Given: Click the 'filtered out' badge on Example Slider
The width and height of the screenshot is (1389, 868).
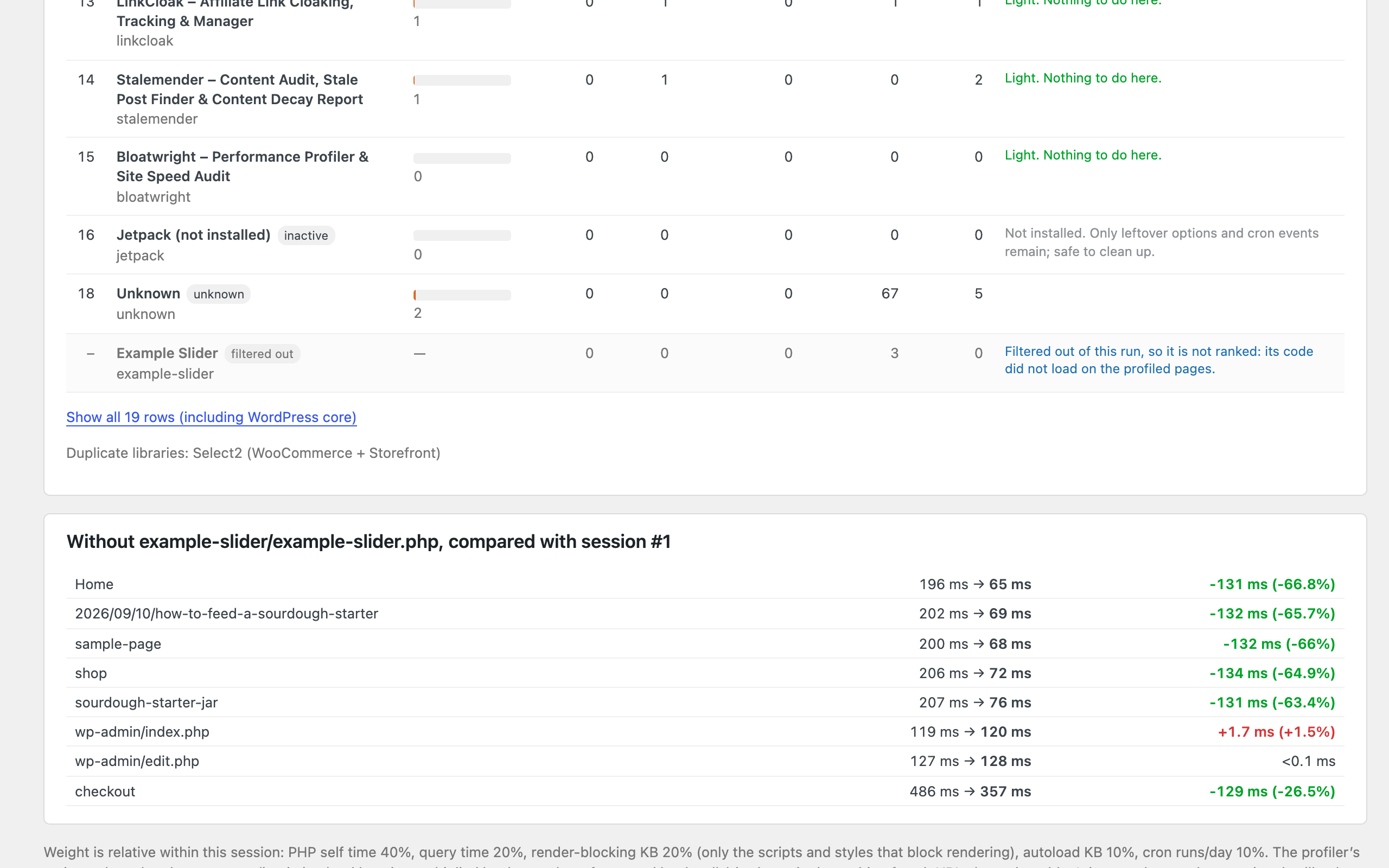Looking at the screenshot, I should [x=262, y=354].
